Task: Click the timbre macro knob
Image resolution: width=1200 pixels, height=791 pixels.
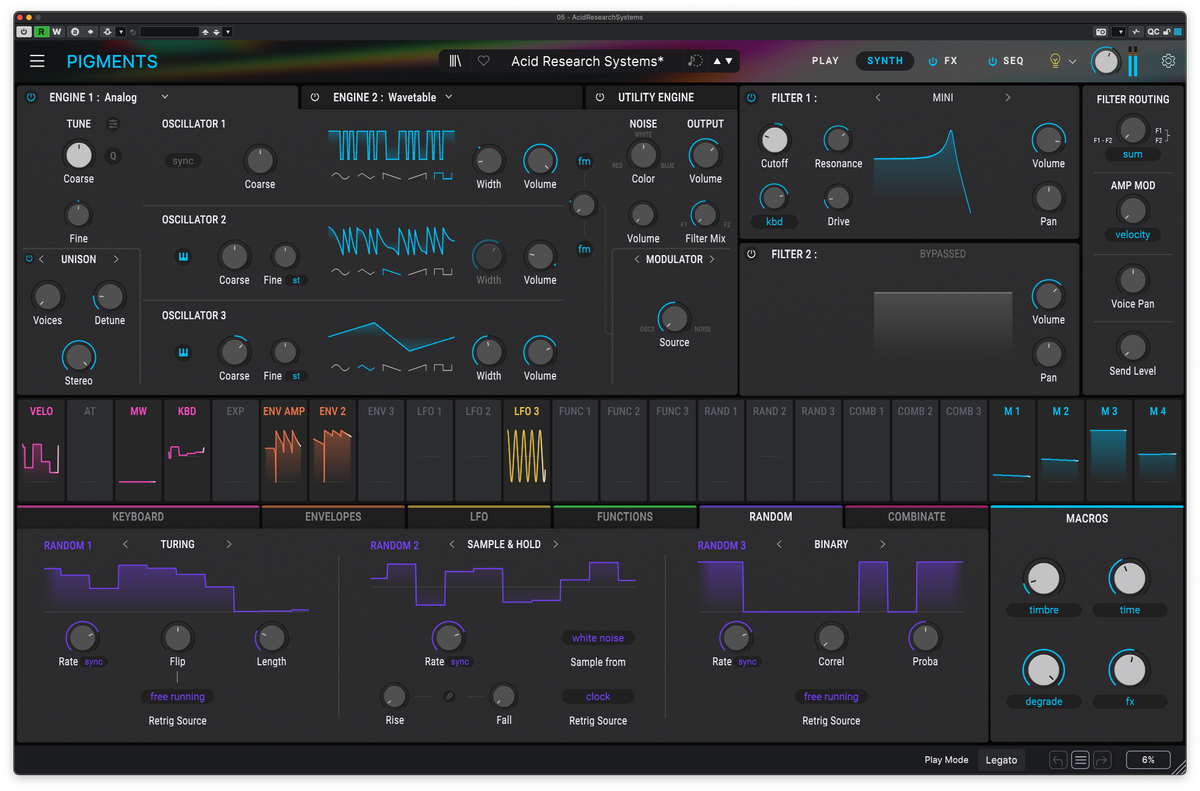Action: point(1043,577)
